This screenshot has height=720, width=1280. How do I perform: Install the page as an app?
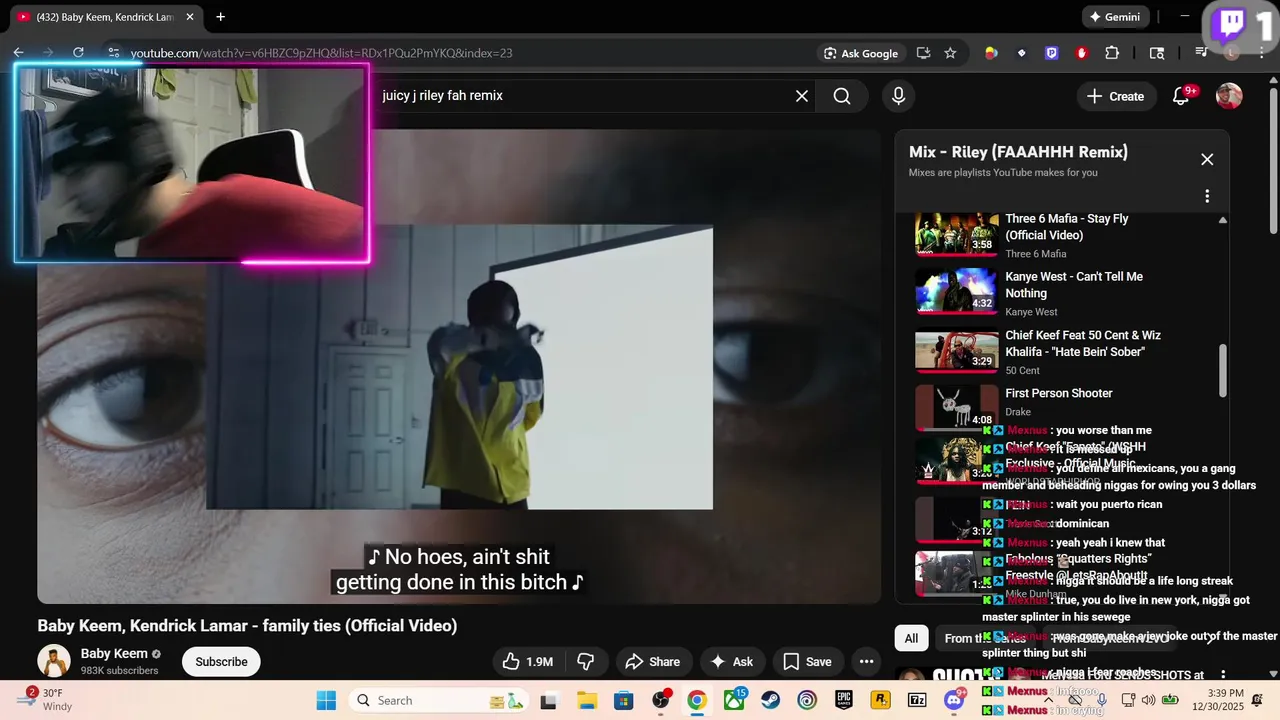pyautogui.click(x=923, y=53)
